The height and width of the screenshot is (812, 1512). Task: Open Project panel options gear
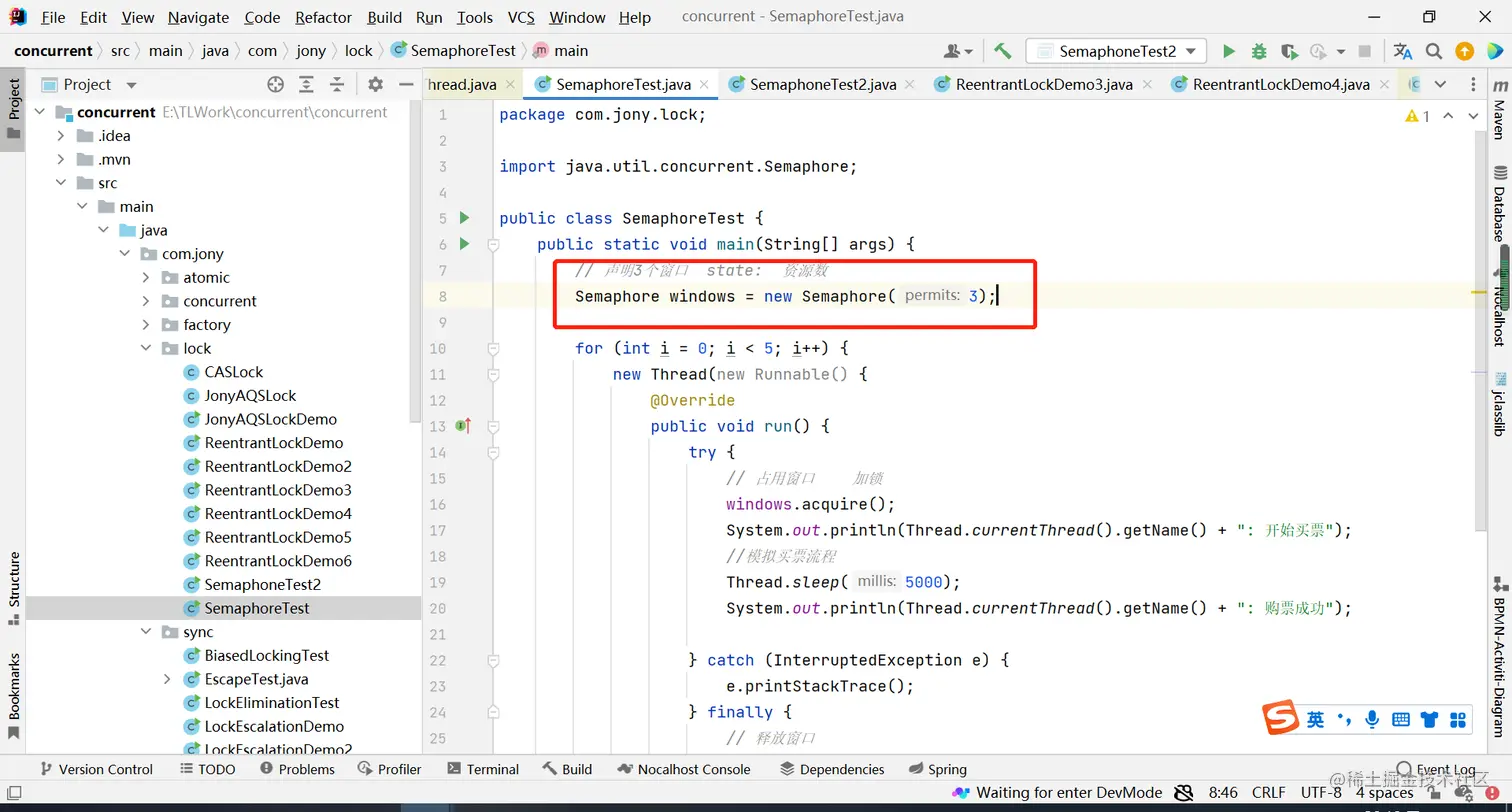tap(376, 85)
